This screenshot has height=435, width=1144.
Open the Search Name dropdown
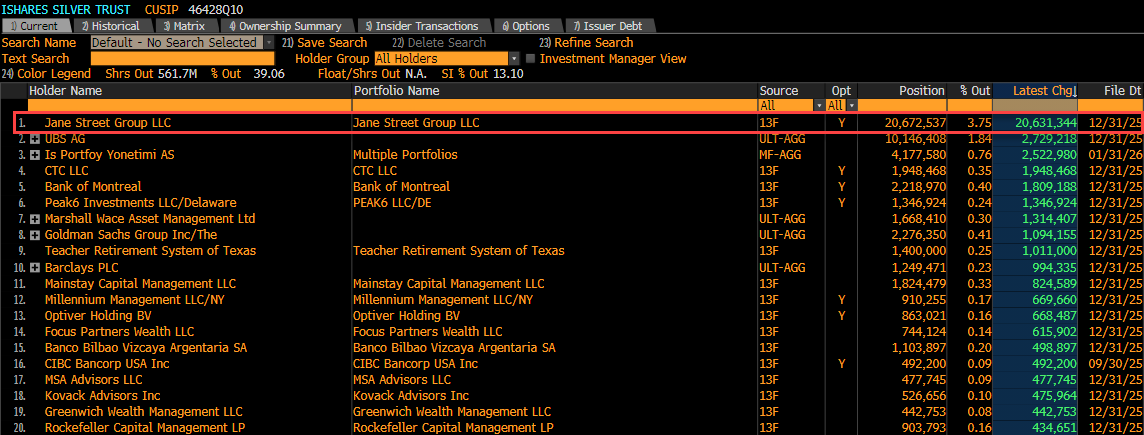[x=269, y=43]
